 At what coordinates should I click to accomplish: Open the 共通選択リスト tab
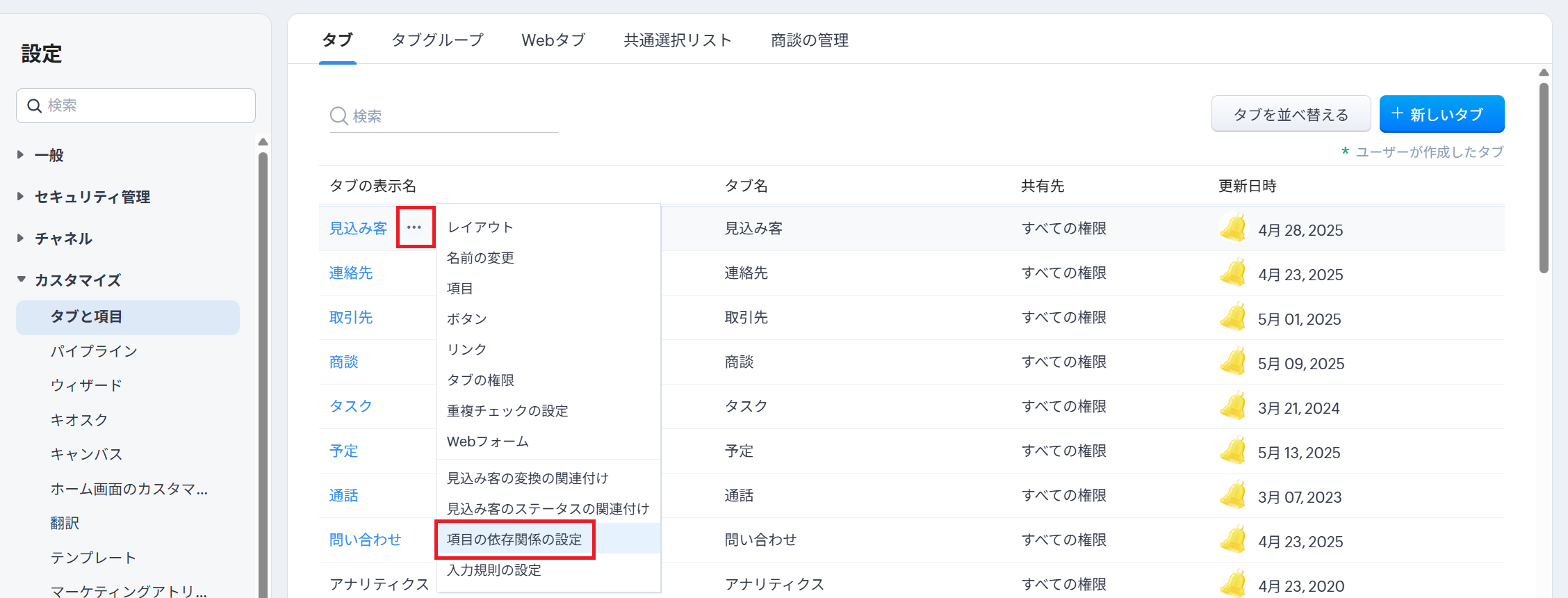pos(678,40)
